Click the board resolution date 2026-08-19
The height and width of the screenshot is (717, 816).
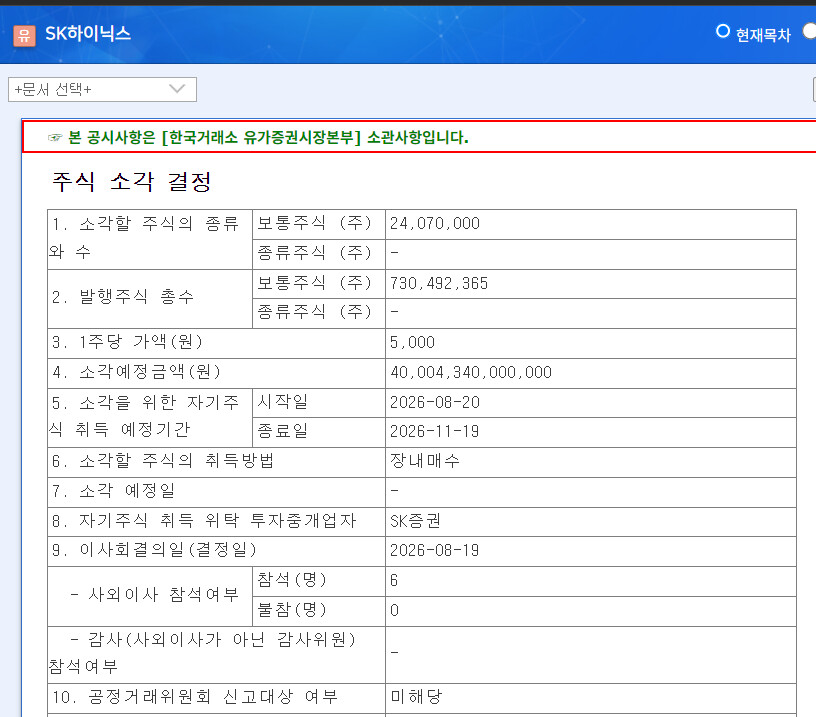[x=435, y=550]
